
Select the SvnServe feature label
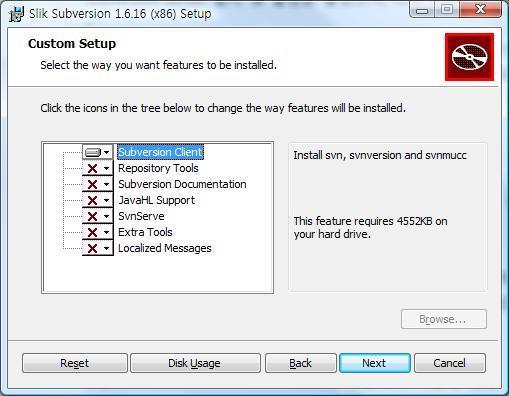(141, 216)
